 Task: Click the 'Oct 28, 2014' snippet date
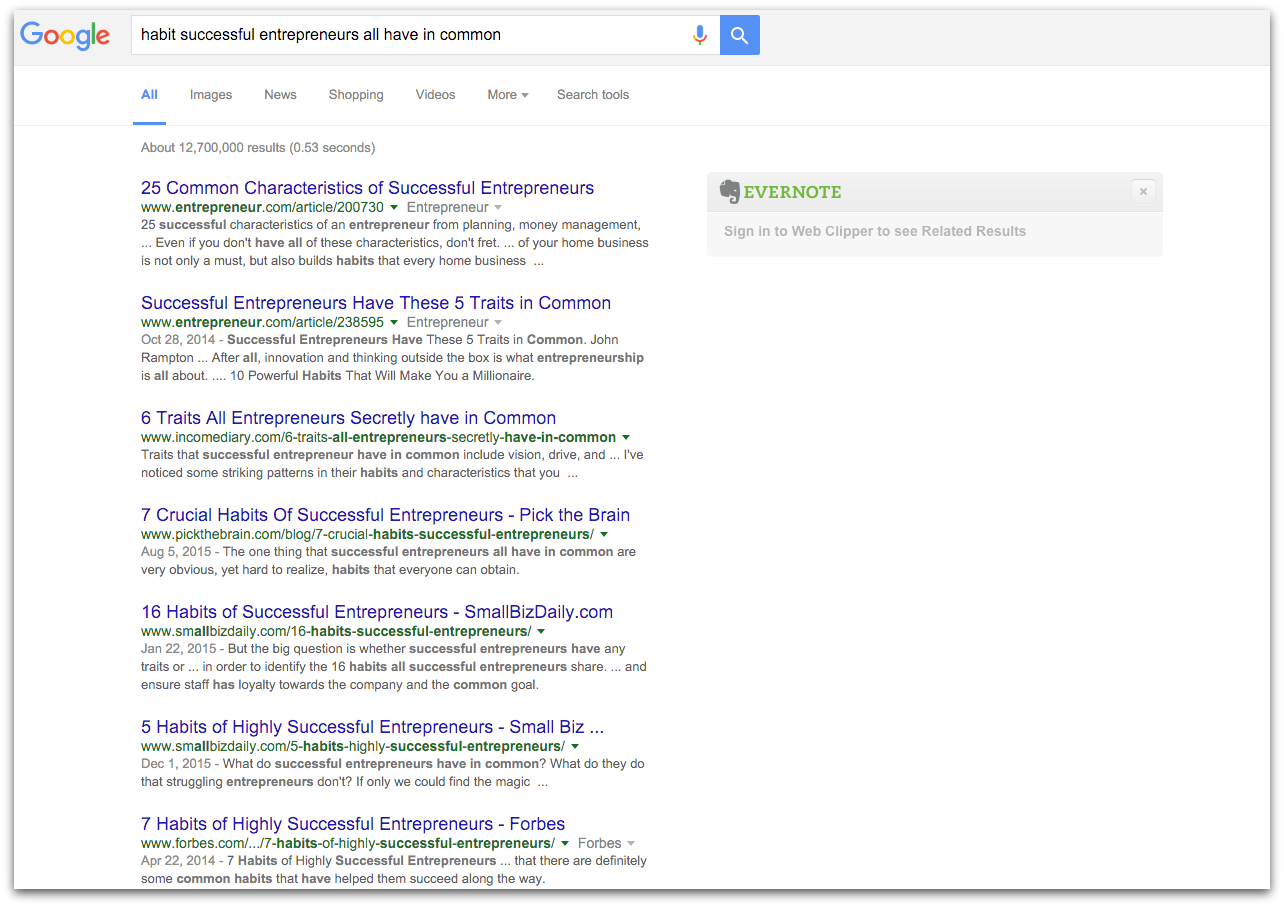(x=177, y=340)
